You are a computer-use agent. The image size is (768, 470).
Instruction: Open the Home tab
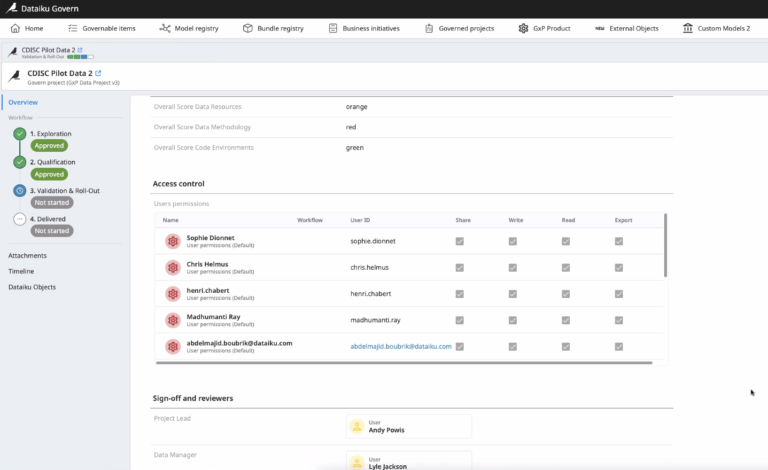tap(27, 28)
